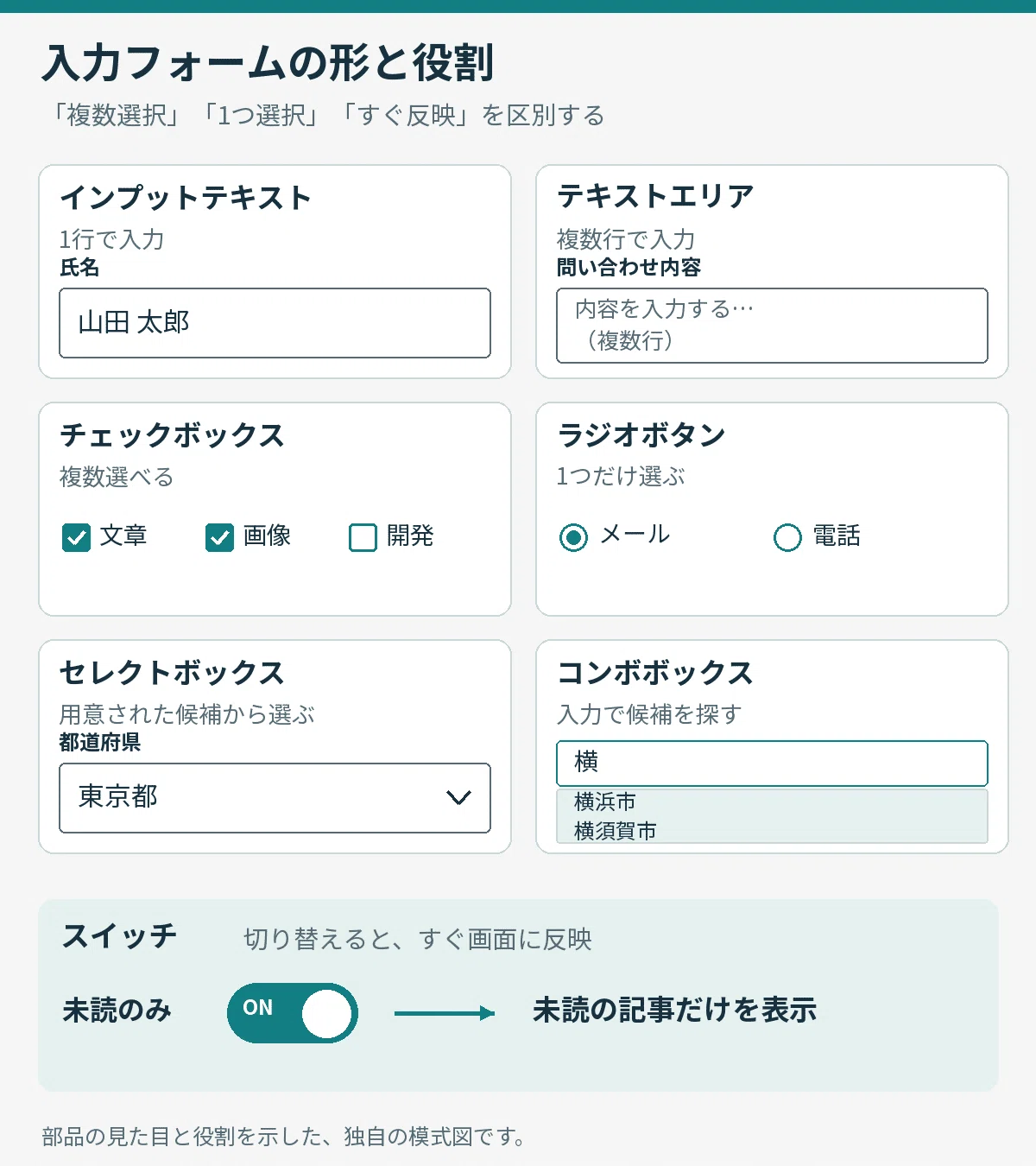Click the footer note 部品の見た目と役割を示した
1036x1166 pixels.
click(x=284, y=1137)
